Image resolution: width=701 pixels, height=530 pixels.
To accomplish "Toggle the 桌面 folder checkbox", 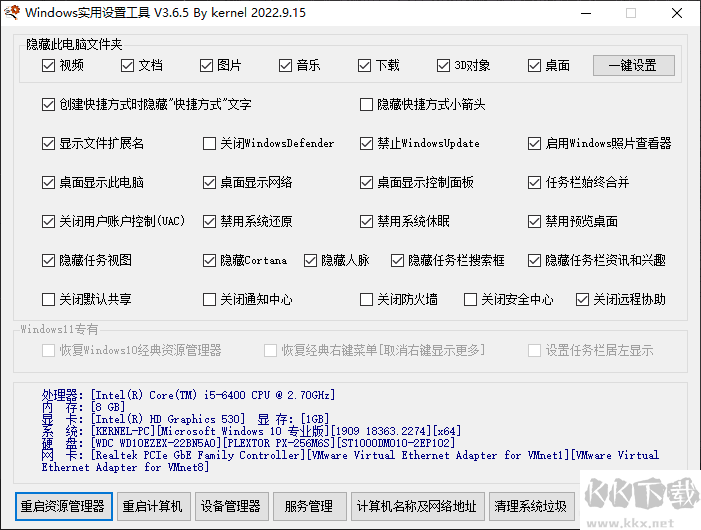I will 534,66.
